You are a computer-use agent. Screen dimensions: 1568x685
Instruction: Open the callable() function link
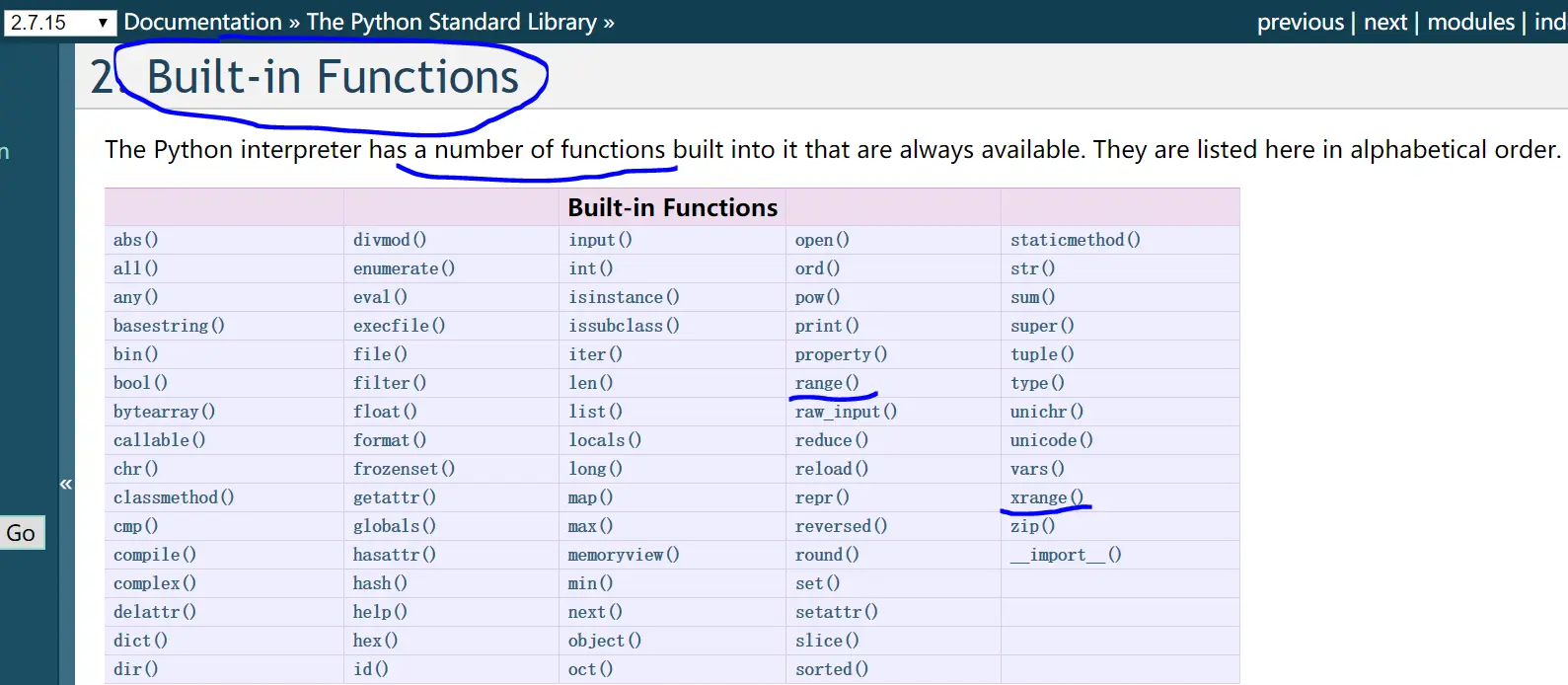click(x=159, y=440)
